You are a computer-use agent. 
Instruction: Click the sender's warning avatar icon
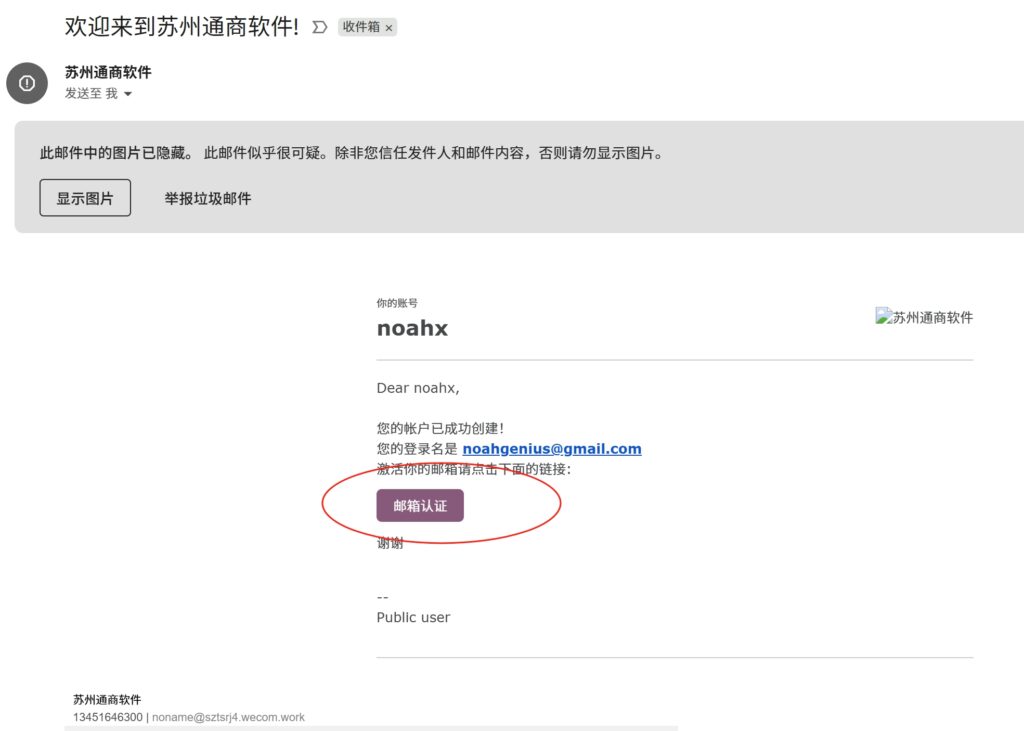click(27, 82)
